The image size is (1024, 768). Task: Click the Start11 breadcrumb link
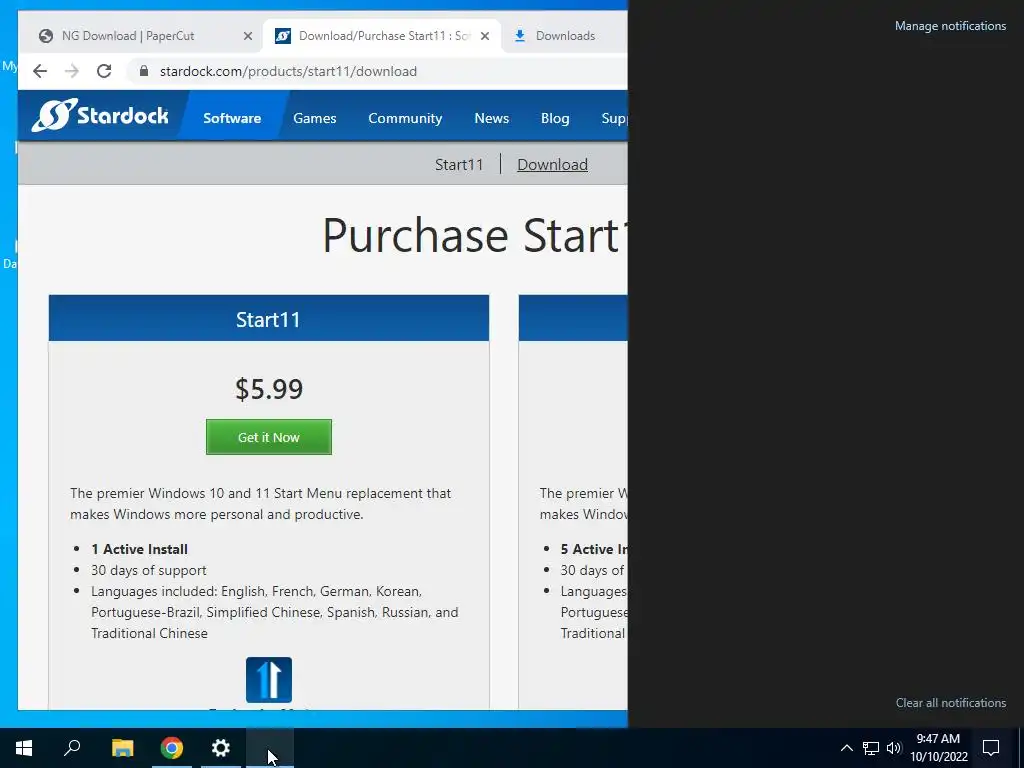[459, 165]
